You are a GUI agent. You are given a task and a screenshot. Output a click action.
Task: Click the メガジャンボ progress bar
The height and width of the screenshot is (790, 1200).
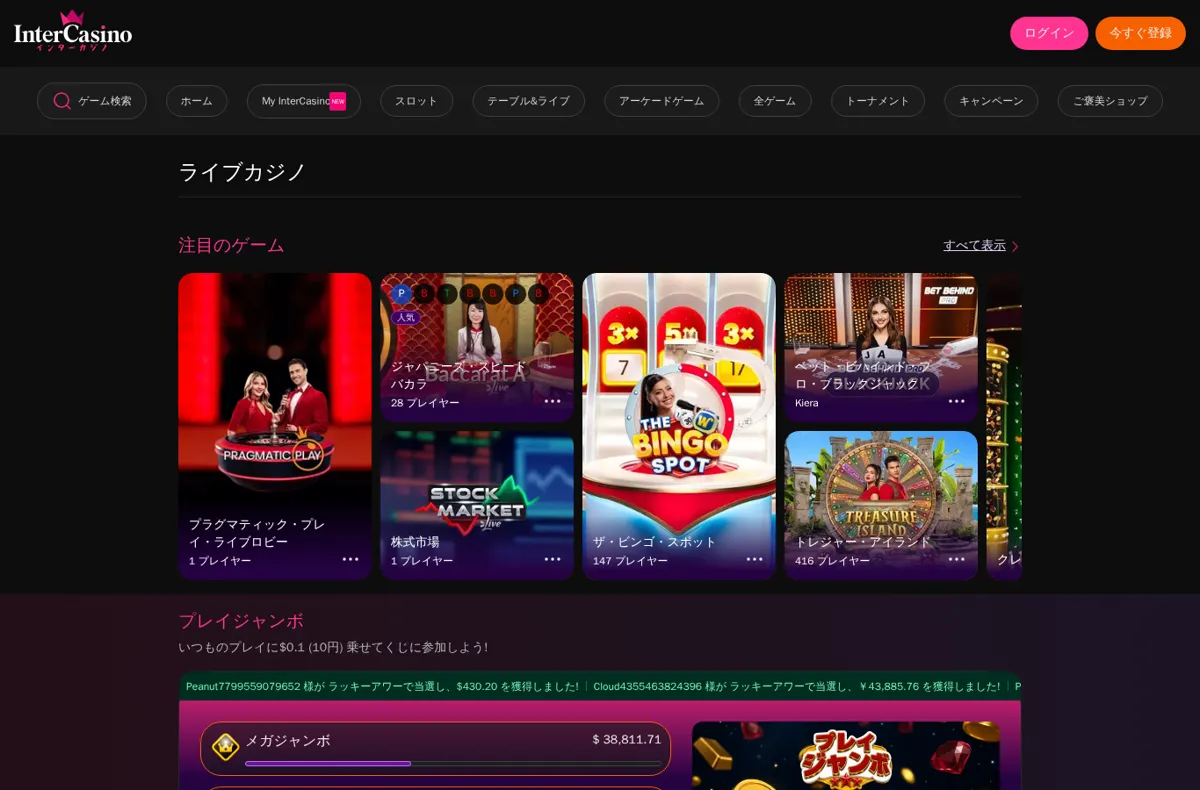[x=453, y=764]
